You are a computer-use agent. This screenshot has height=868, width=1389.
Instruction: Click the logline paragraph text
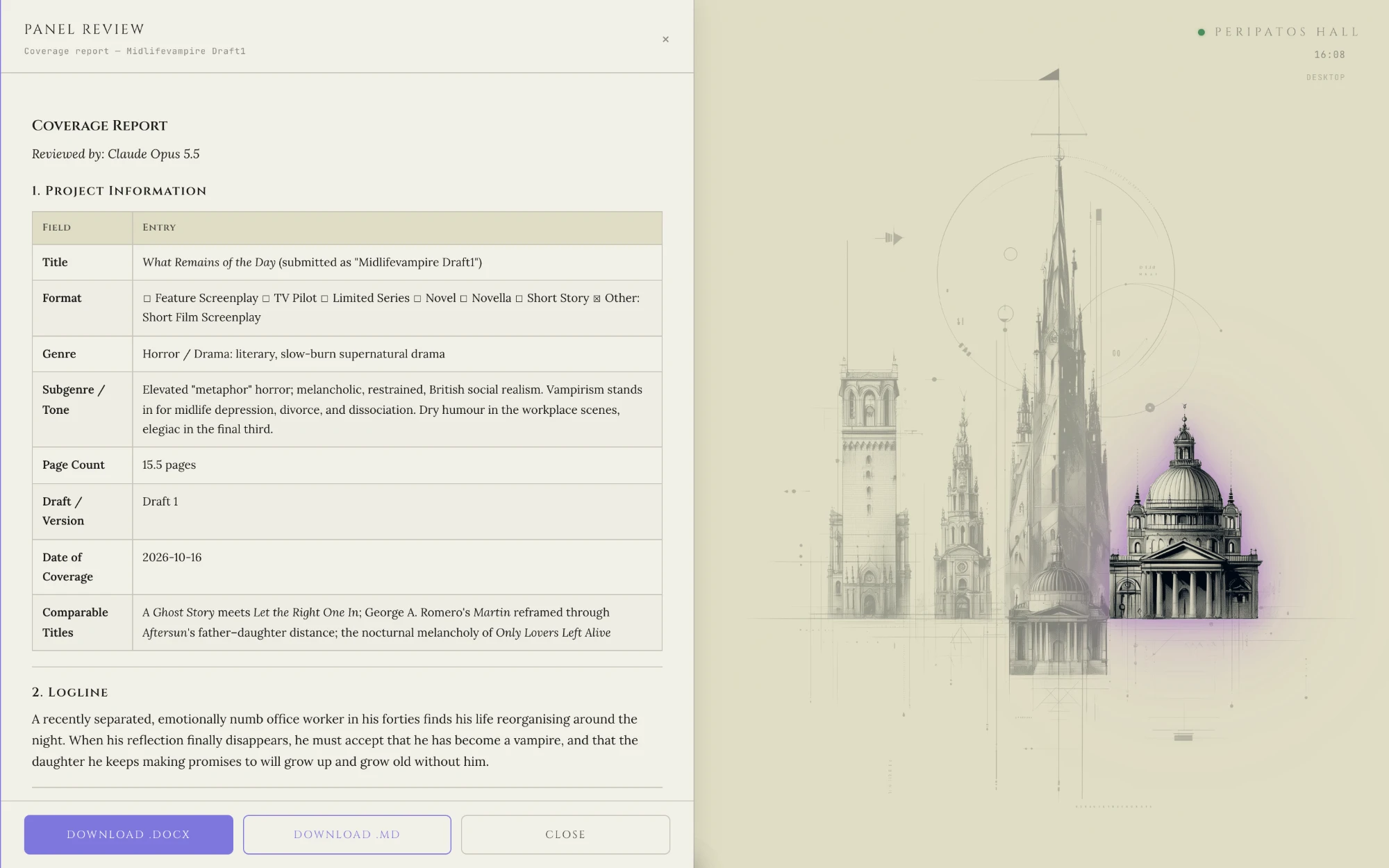(335, 740)
